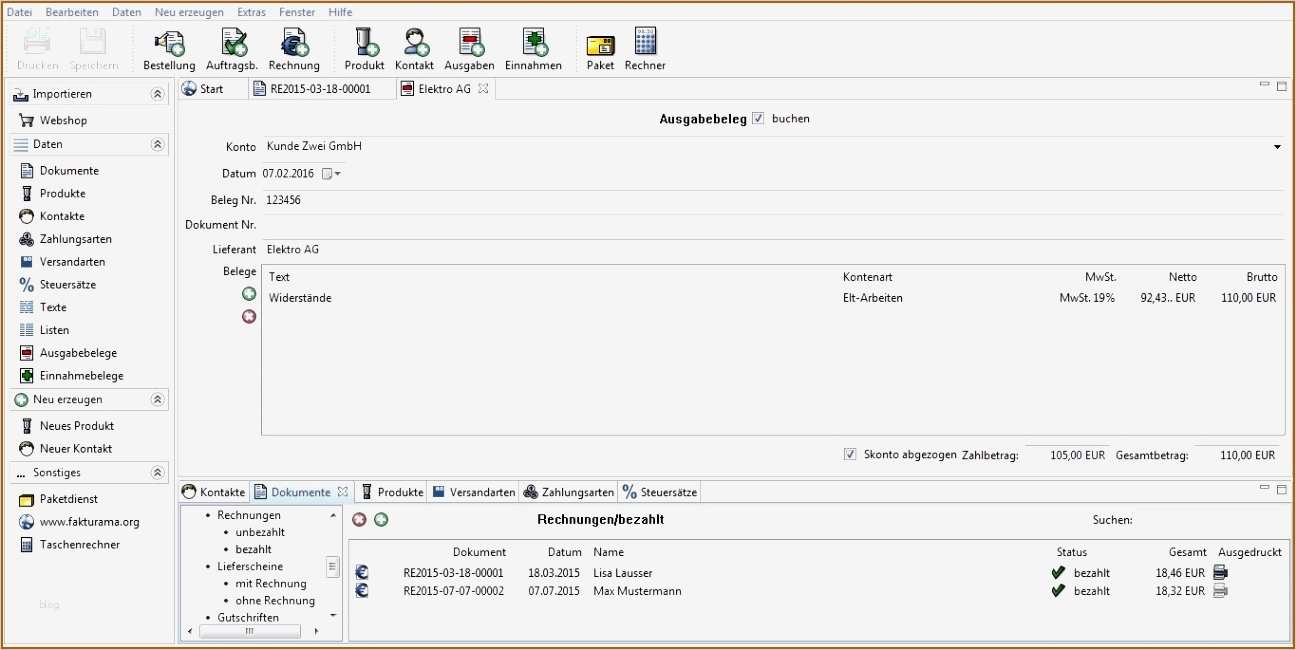
Task: Open the Datum calendar dropdown
Action: [x=334, y=173]
